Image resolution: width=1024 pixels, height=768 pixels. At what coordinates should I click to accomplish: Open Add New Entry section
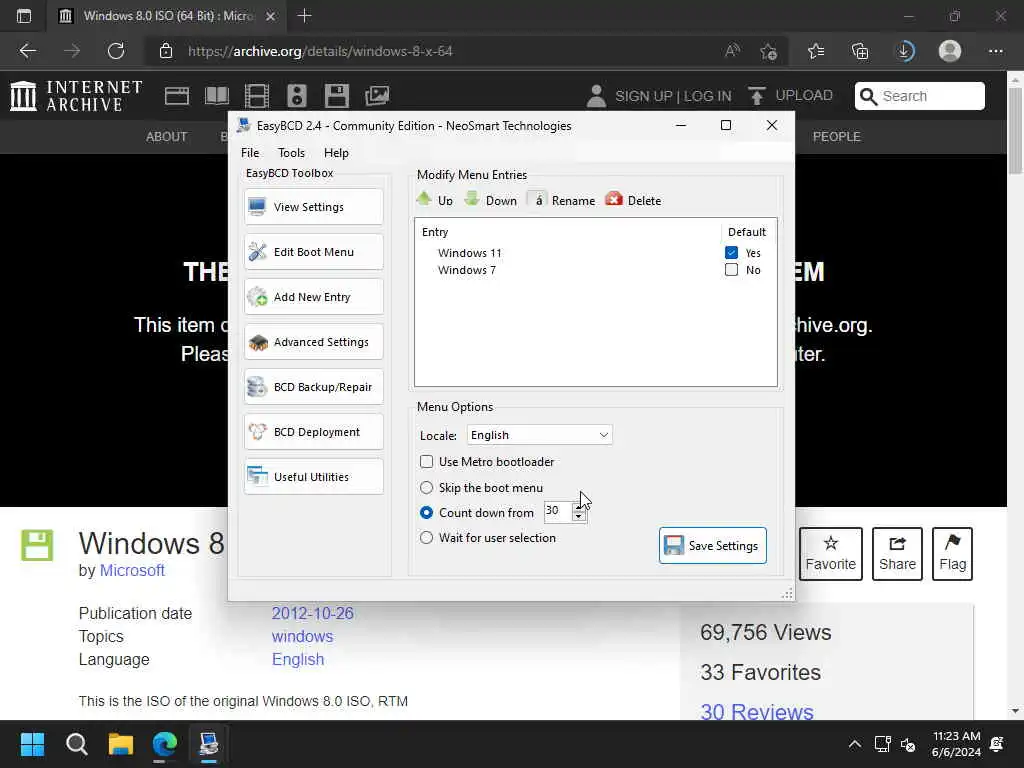313,296
